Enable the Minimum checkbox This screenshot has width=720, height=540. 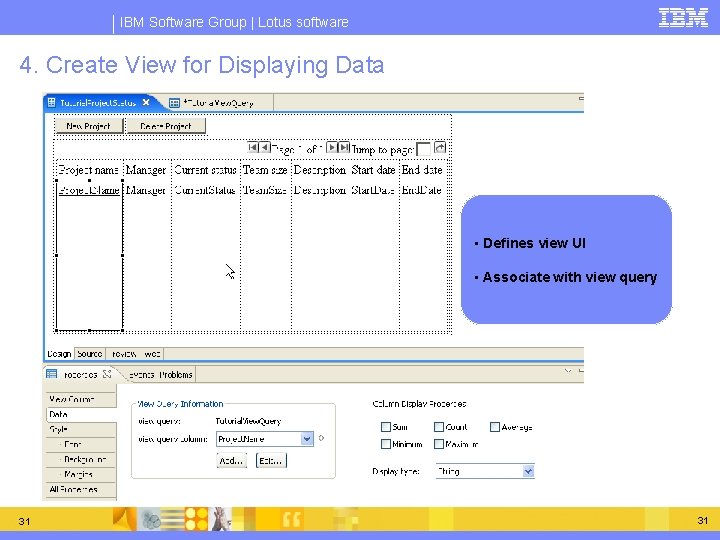(386, 444)
